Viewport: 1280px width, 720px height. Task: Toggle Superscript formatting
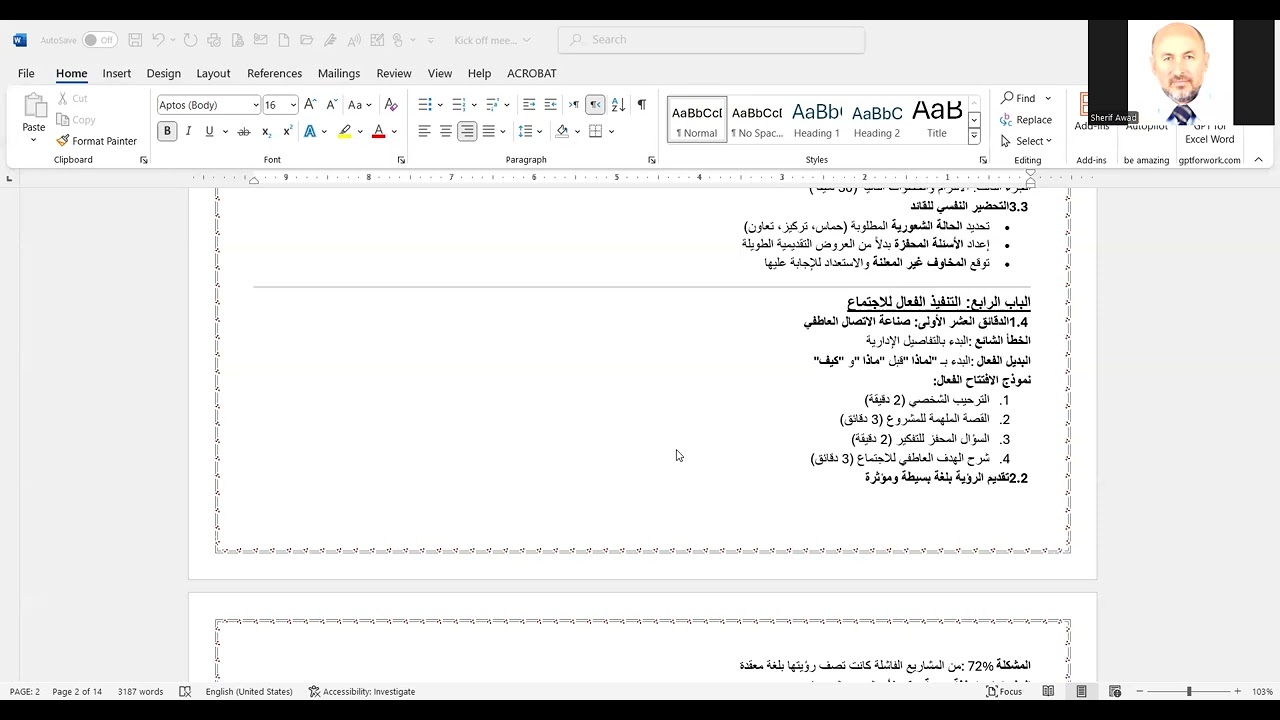287,131
